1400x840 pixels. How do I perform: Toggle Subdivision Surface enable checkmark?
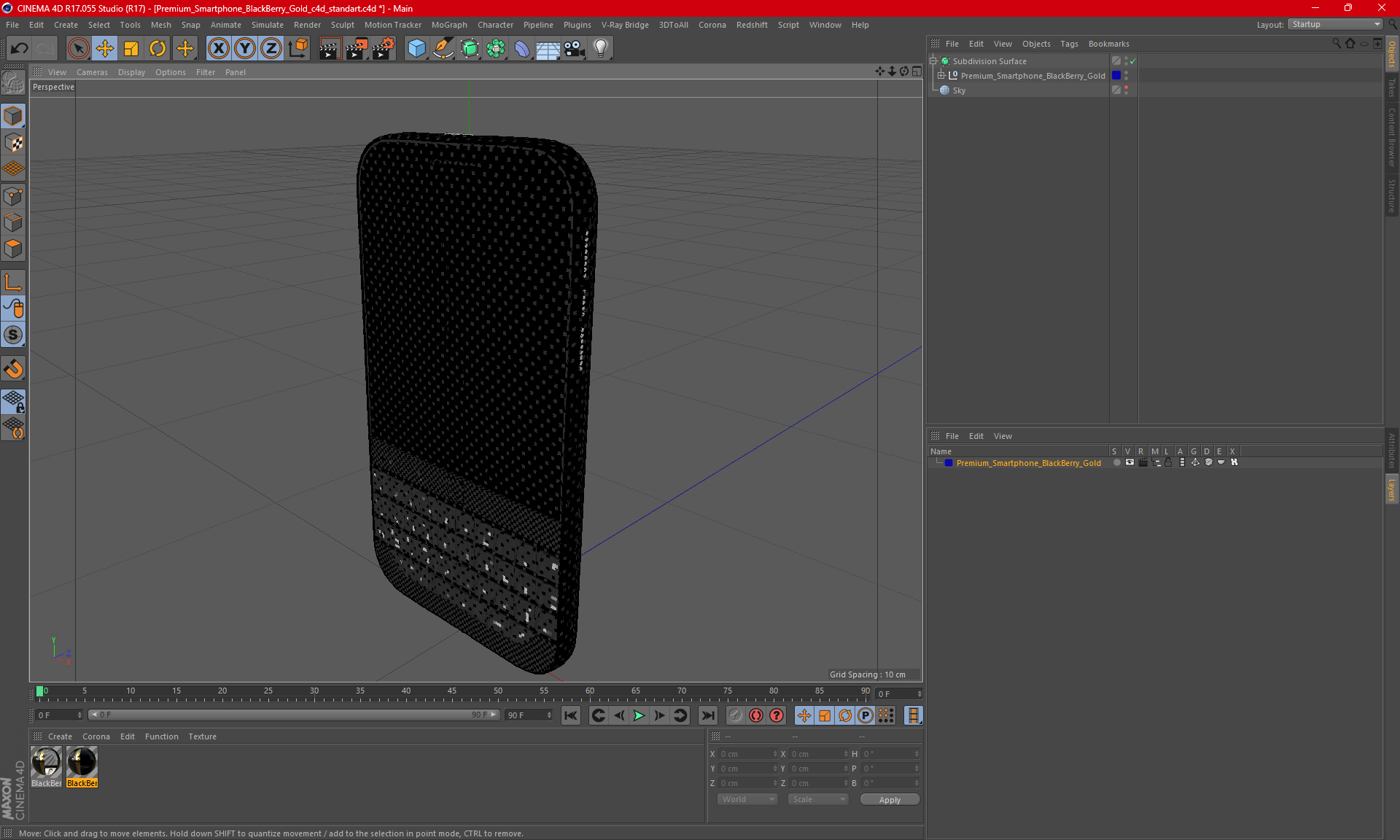pos(1132,61)
